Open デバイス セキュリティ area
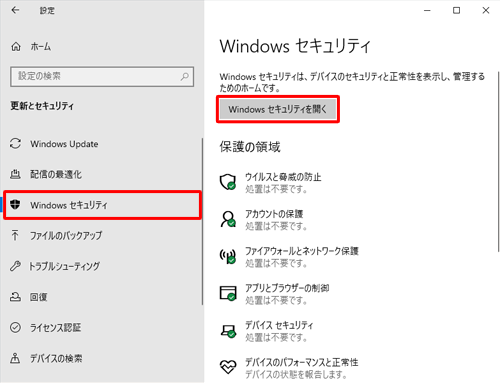 (267, 331)
